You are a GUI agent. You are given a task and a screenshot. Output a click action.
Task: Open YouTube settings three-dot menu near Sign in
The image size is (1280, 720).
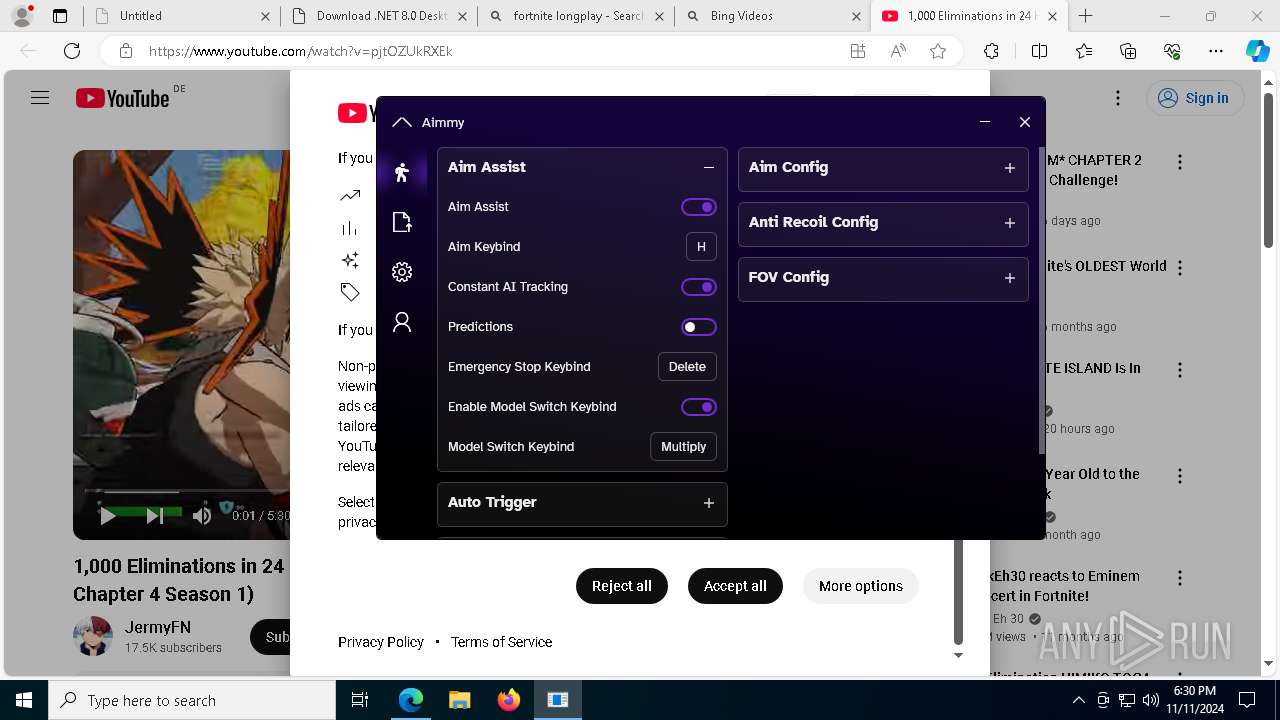pyautogui.click(x=1118, y=98)
